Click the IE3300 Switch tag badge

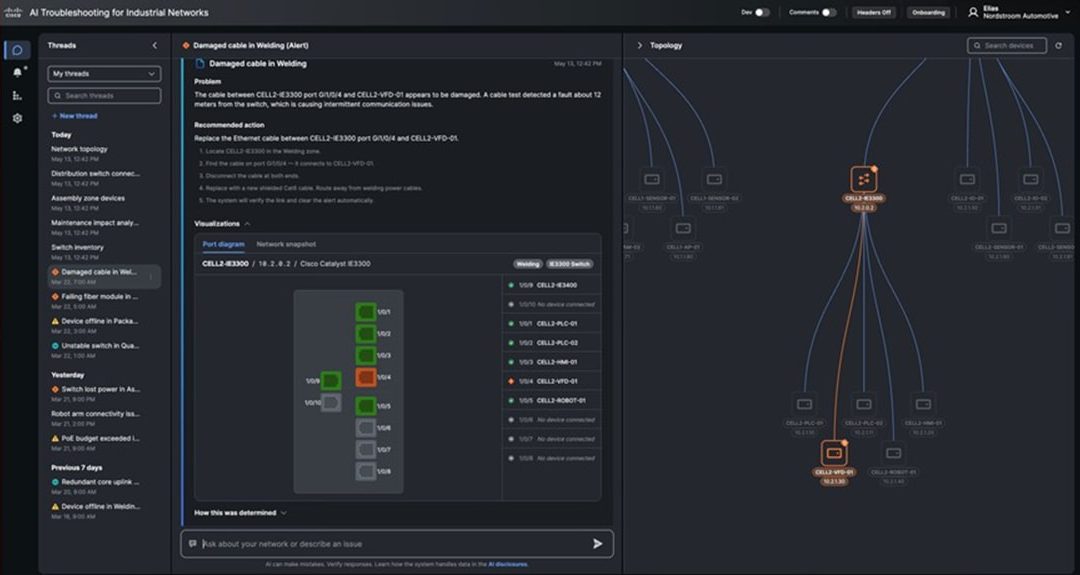[x=570, y=264]
